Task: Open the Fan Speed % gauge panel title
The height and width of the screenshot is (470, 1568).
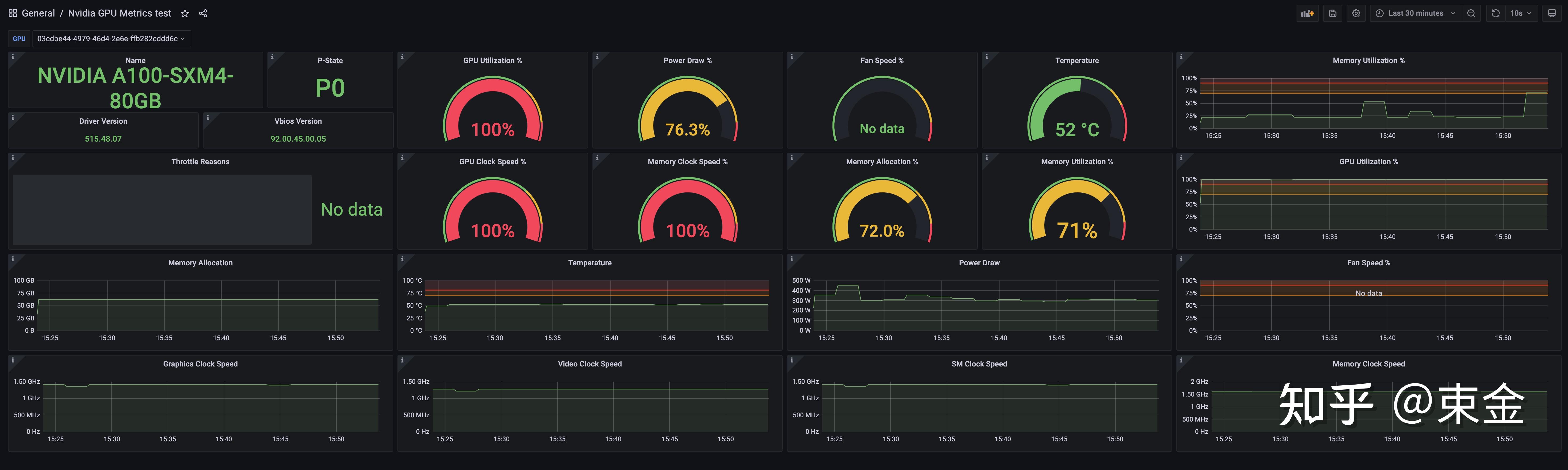Action: pyautogui.click(x=882, y=61)
